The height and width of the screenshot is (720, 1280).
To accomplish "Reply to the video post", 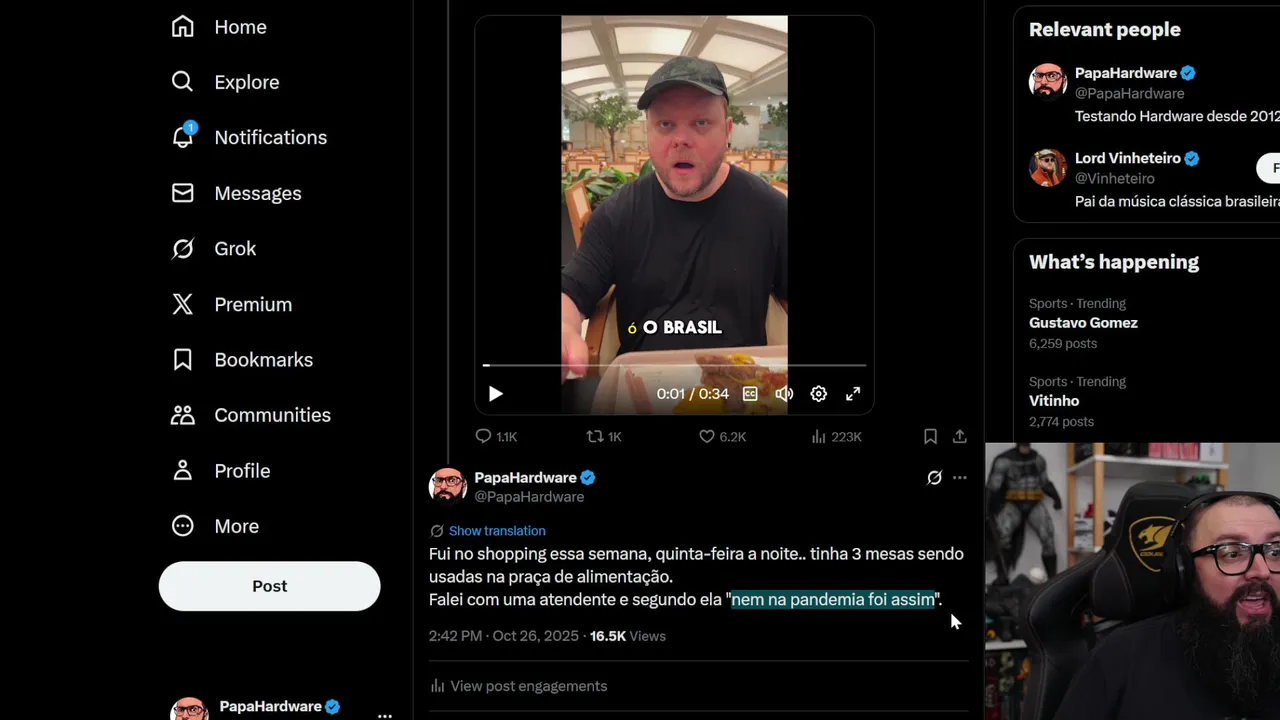I will 484,436.
